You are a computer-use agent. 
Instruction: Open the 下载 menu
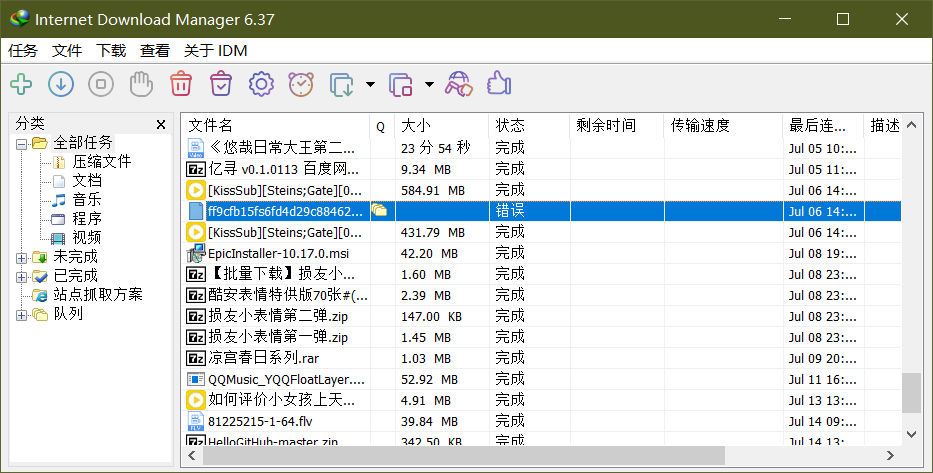(111, 51)
